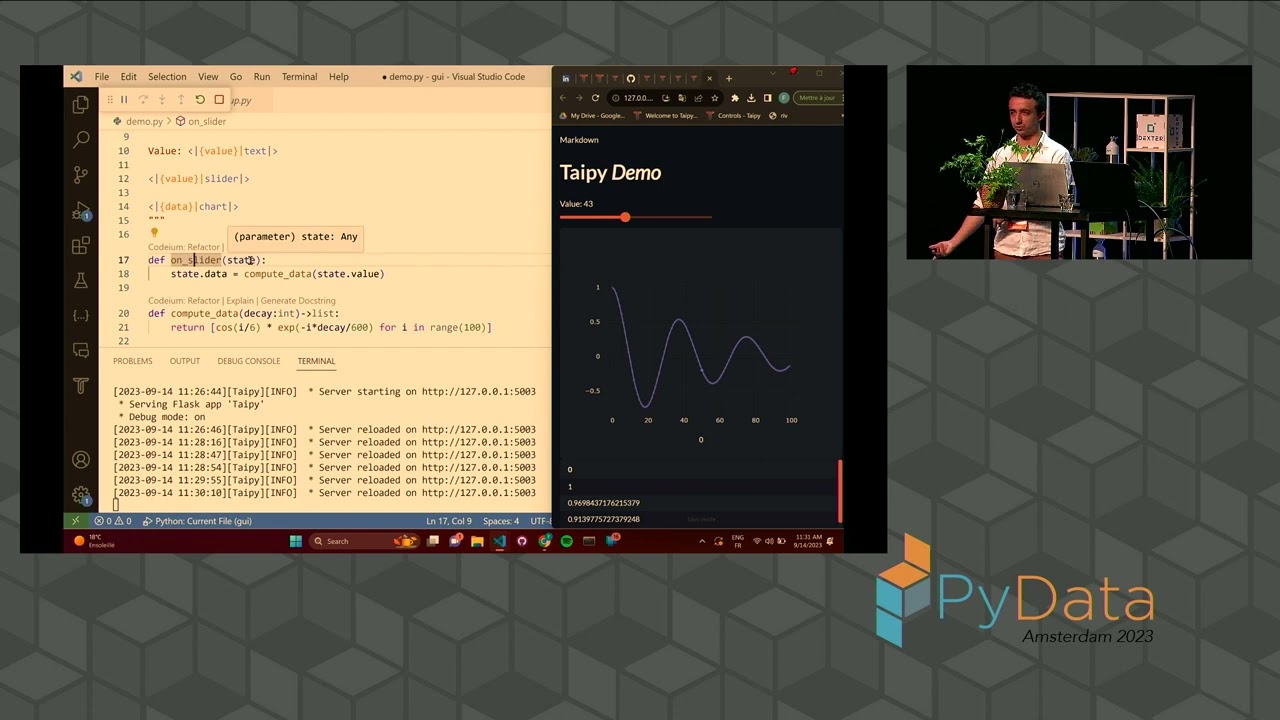Bookmark the page with the star icon
1280x720 pixels.
(x=714, y=98)
